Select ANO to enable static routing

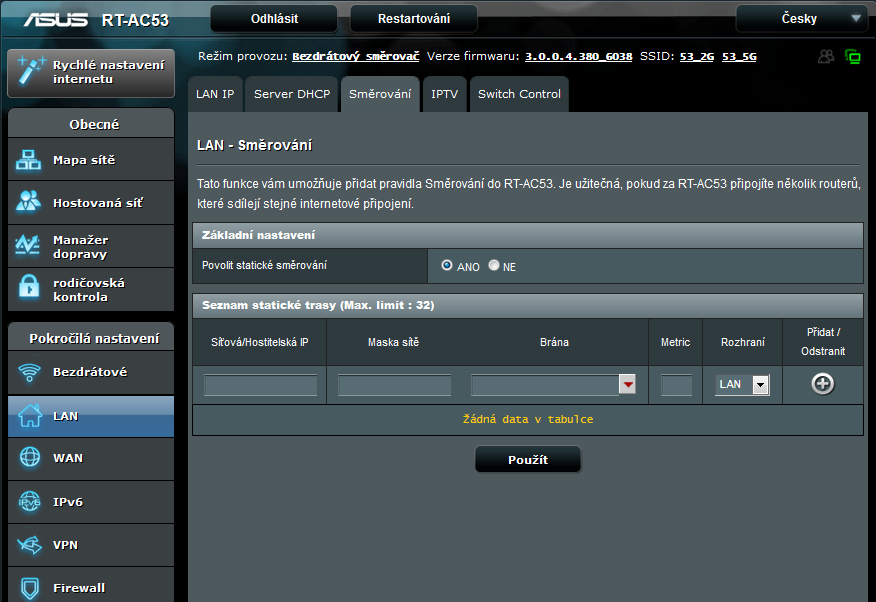tap(447, 266)
